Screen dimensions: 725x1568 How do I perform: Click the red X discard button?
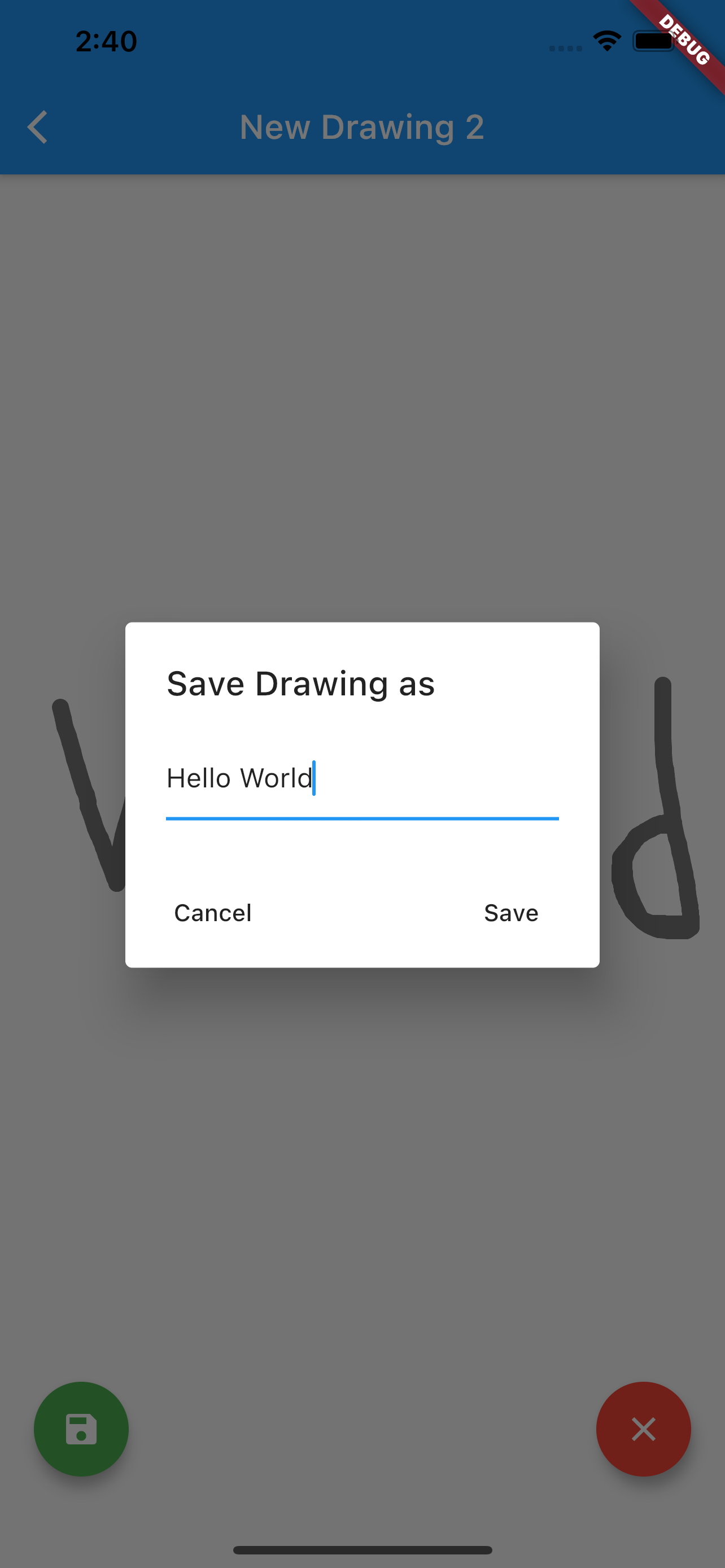pyautogui.click(x=644, y=1429)
